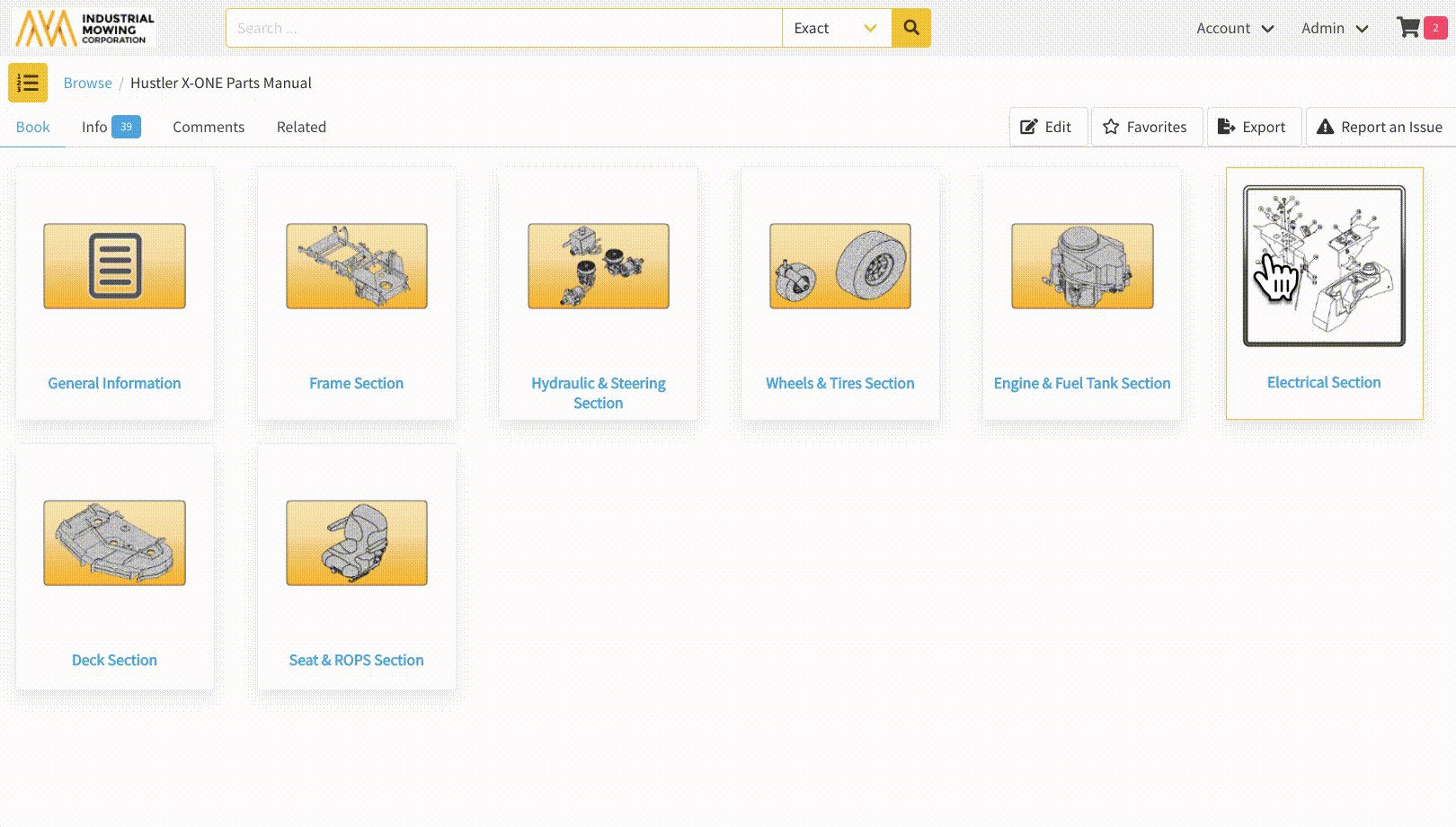Viewport: 1456px width, 827px height.
Task: Click into the Search input field
Action: [503, 28]
